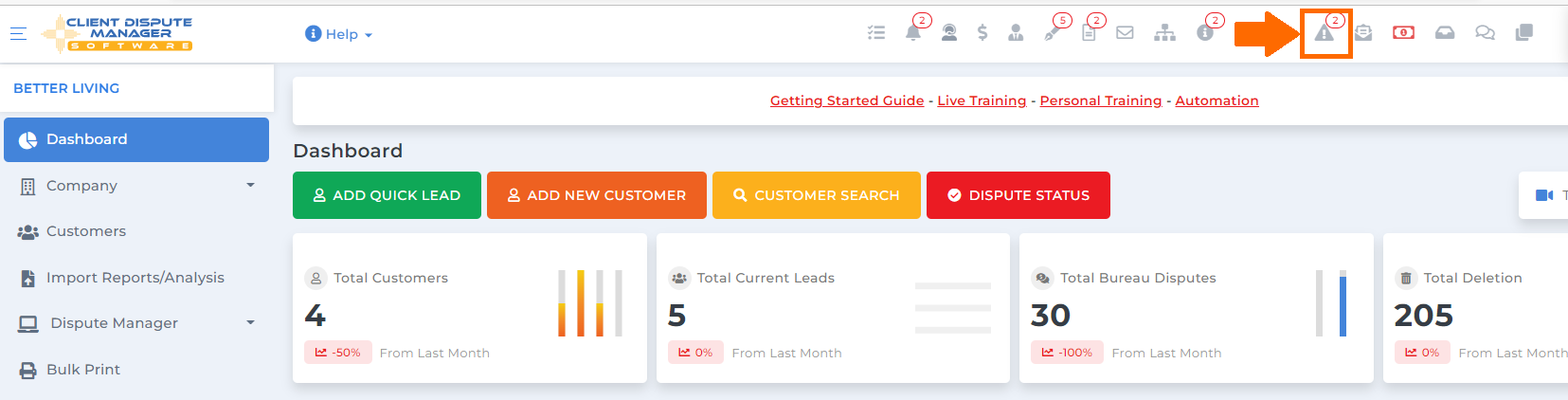
Task: Expand the Dispute Manager sidebar menu
Action: 136,323
